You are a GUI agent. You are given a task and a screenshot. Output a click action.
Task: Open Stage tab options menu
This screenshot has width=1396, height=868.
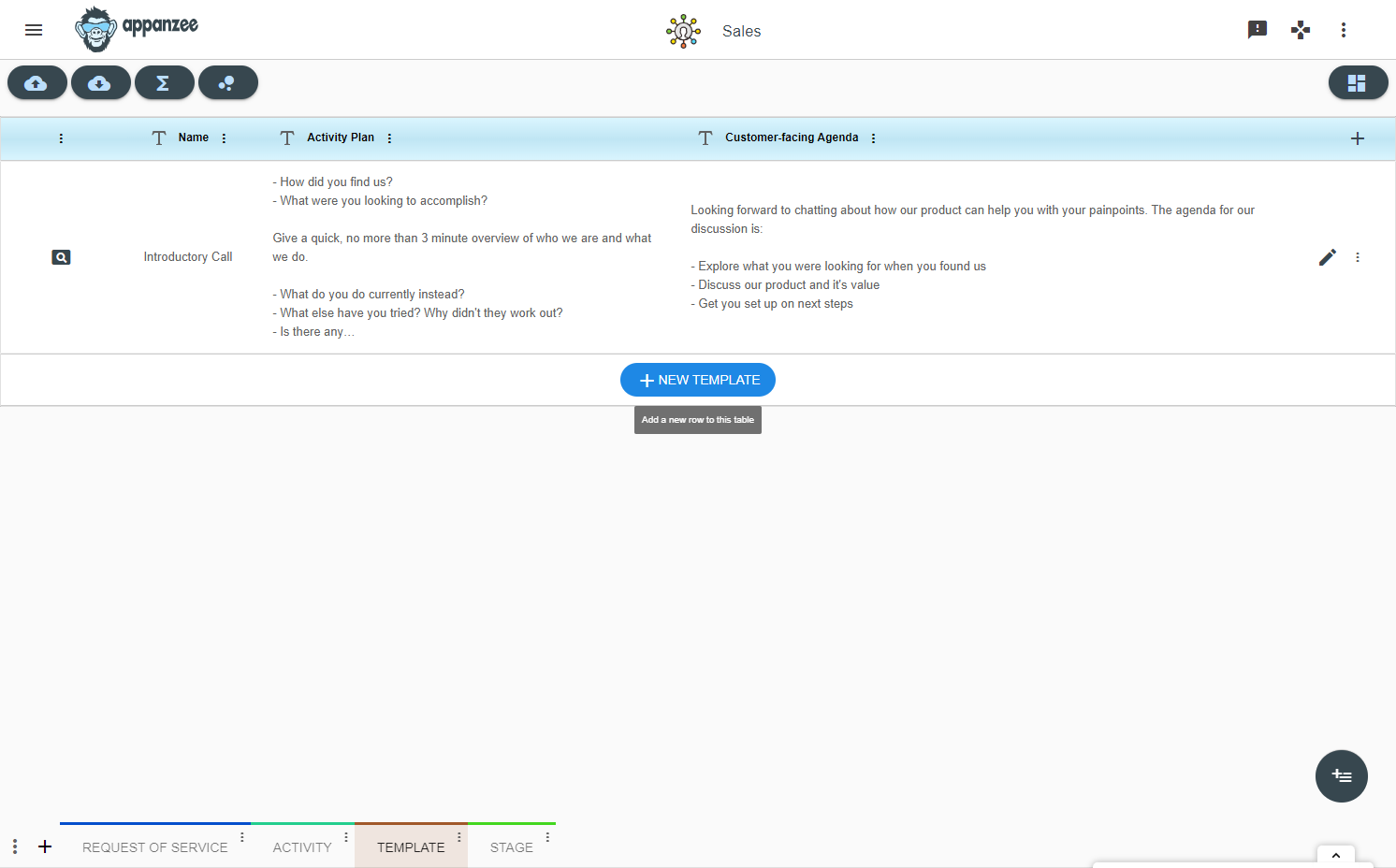tap(547, 837)
